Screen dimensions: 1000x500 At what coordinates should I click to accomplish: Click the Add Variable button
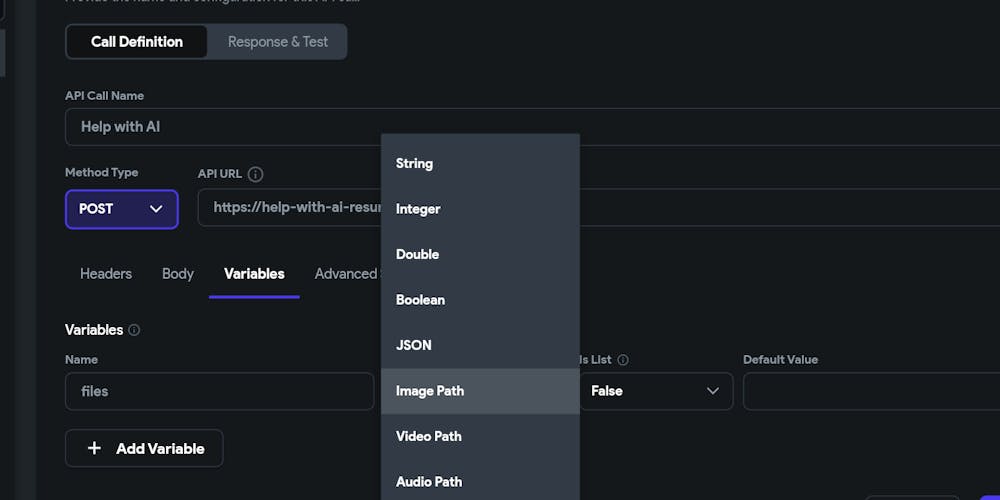point(144,448)
